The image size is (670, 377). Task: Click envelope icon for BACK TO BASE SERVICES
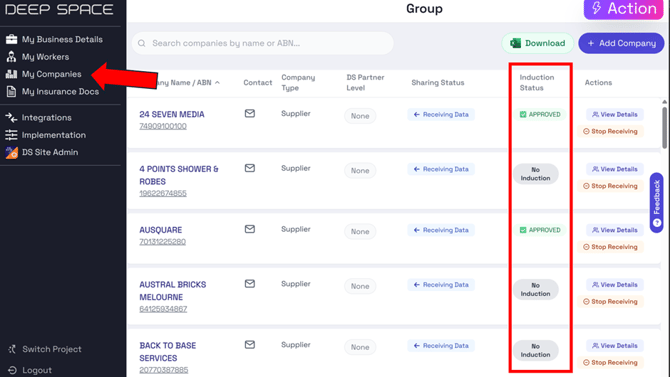pyautogui.click(x=250, y=345)
